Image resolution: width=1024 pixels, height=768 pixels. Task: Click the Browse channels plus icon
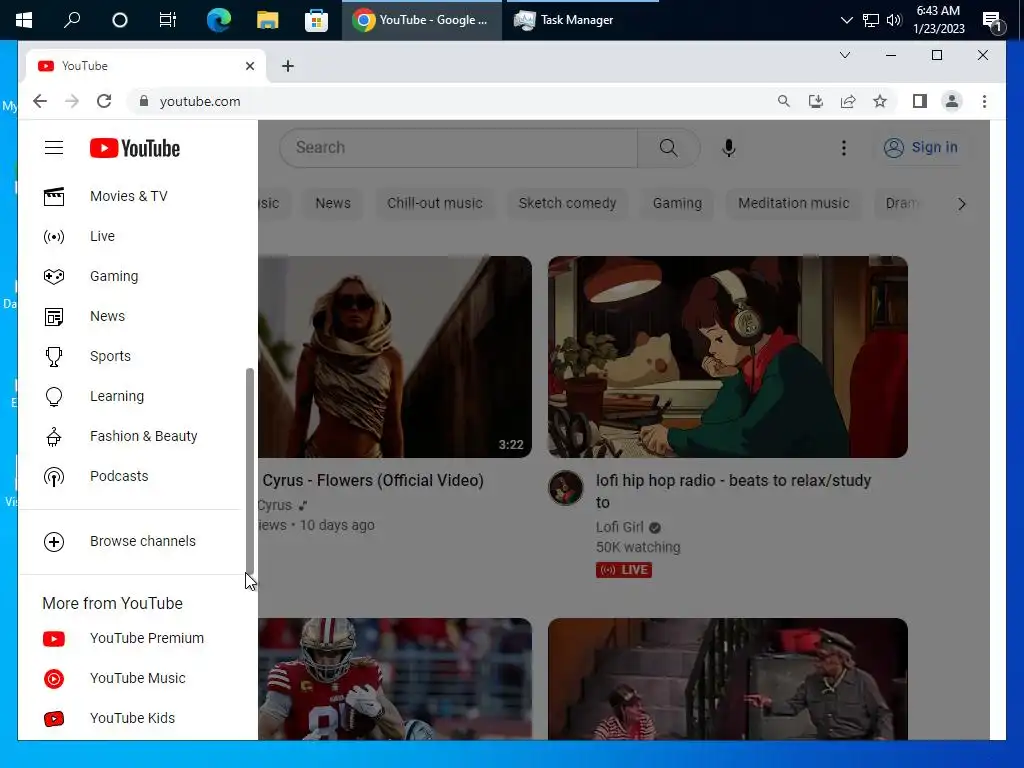coord(54,541)
